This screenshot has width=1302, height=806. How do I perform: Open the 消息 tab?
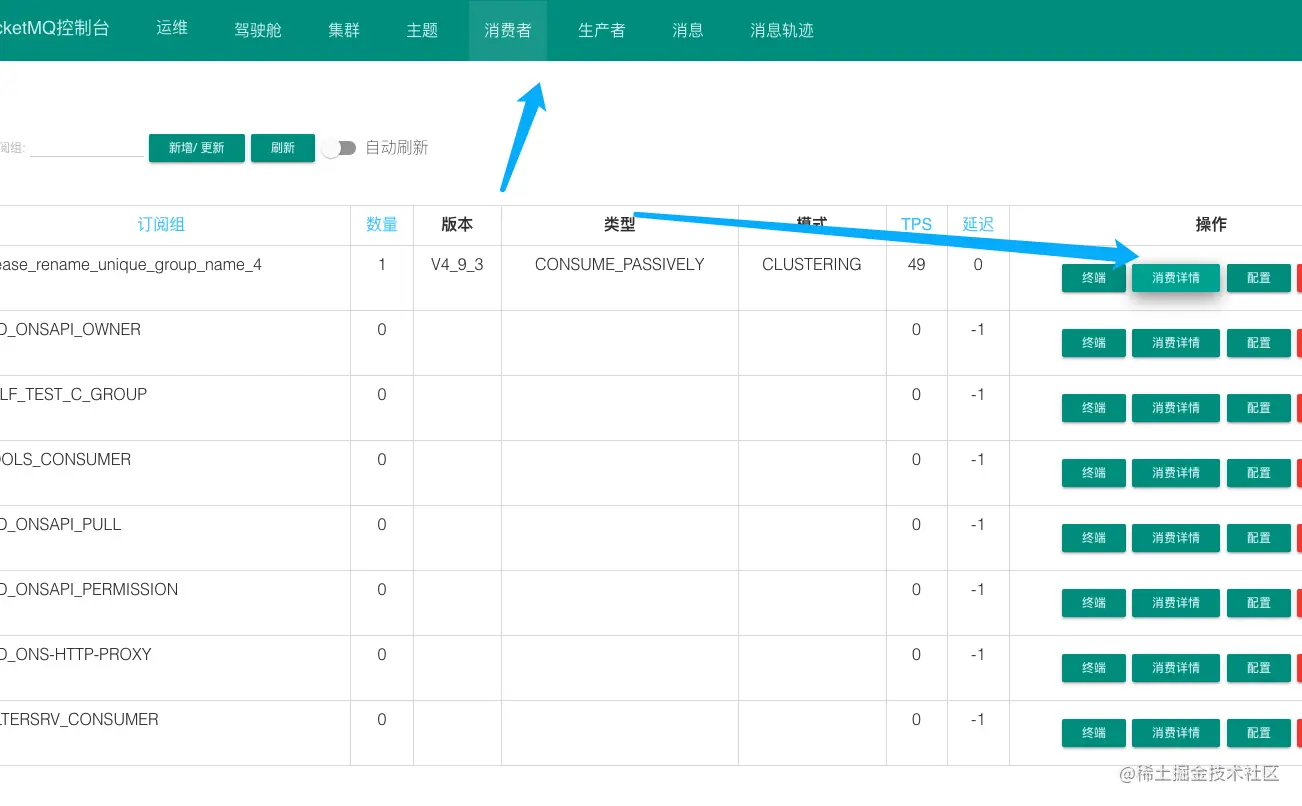point(688,30)
